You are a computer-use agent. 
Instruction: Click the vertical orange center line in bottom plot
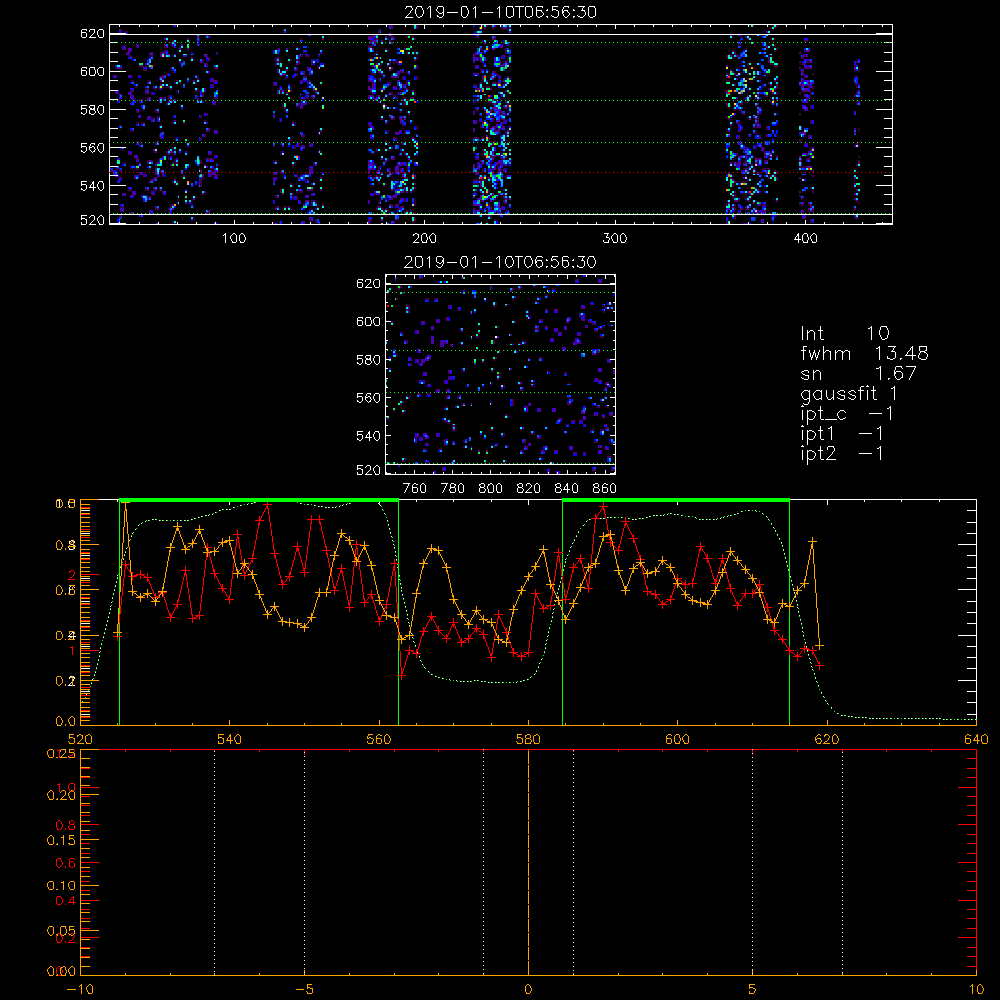point(528,862)
